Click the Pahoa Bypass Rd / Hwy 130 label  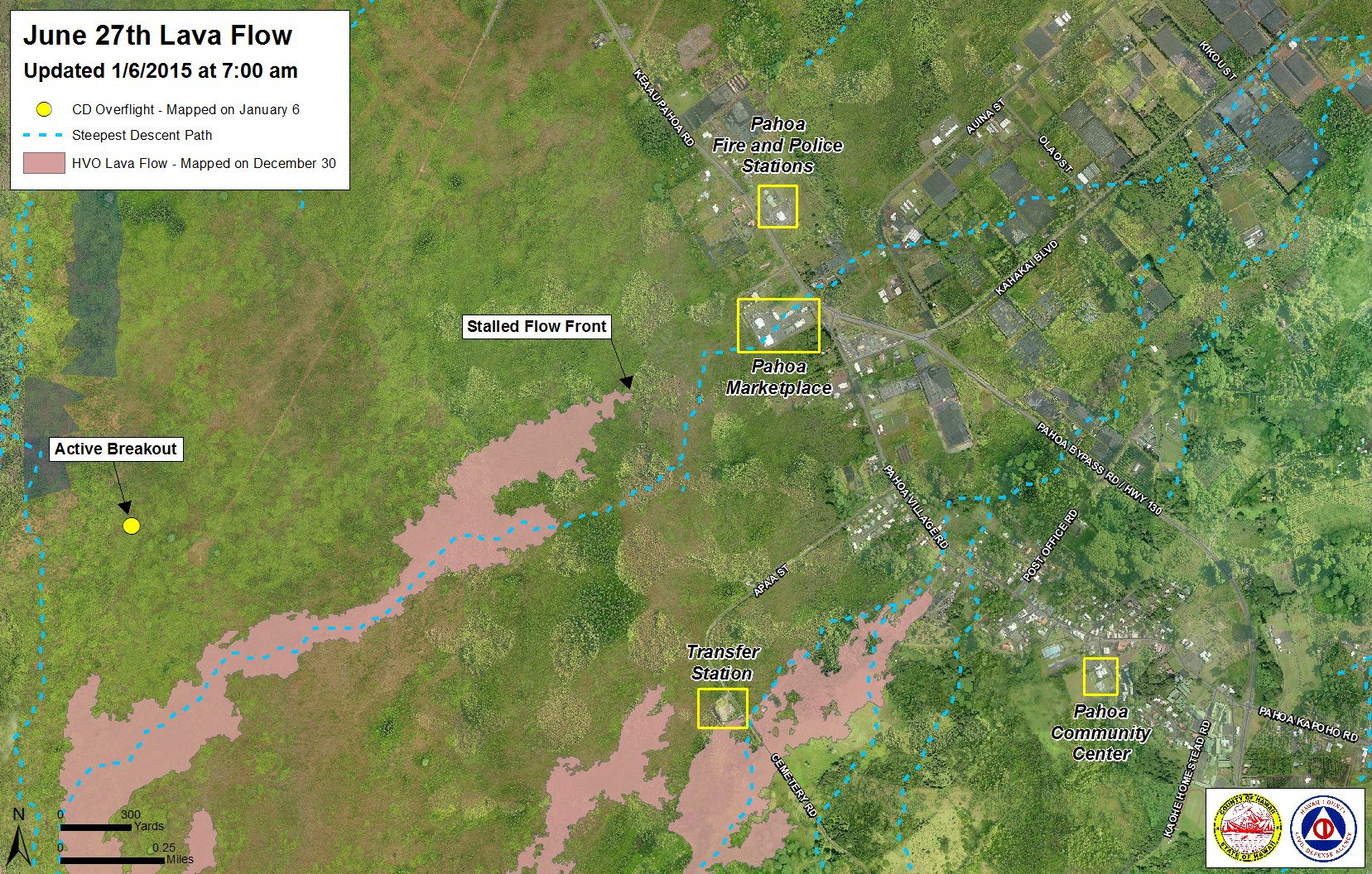click(1100, 468)
